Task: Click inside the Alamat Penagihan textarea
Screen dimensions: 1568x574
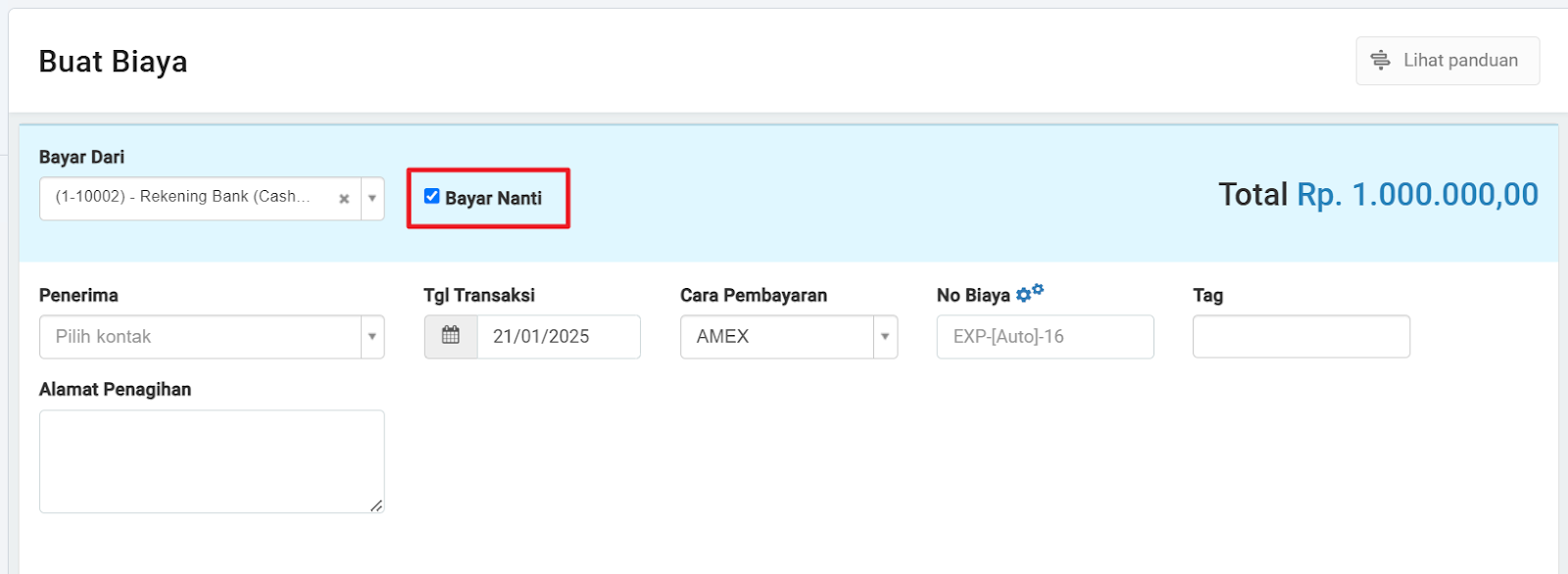Action: (x=212, y=461)
